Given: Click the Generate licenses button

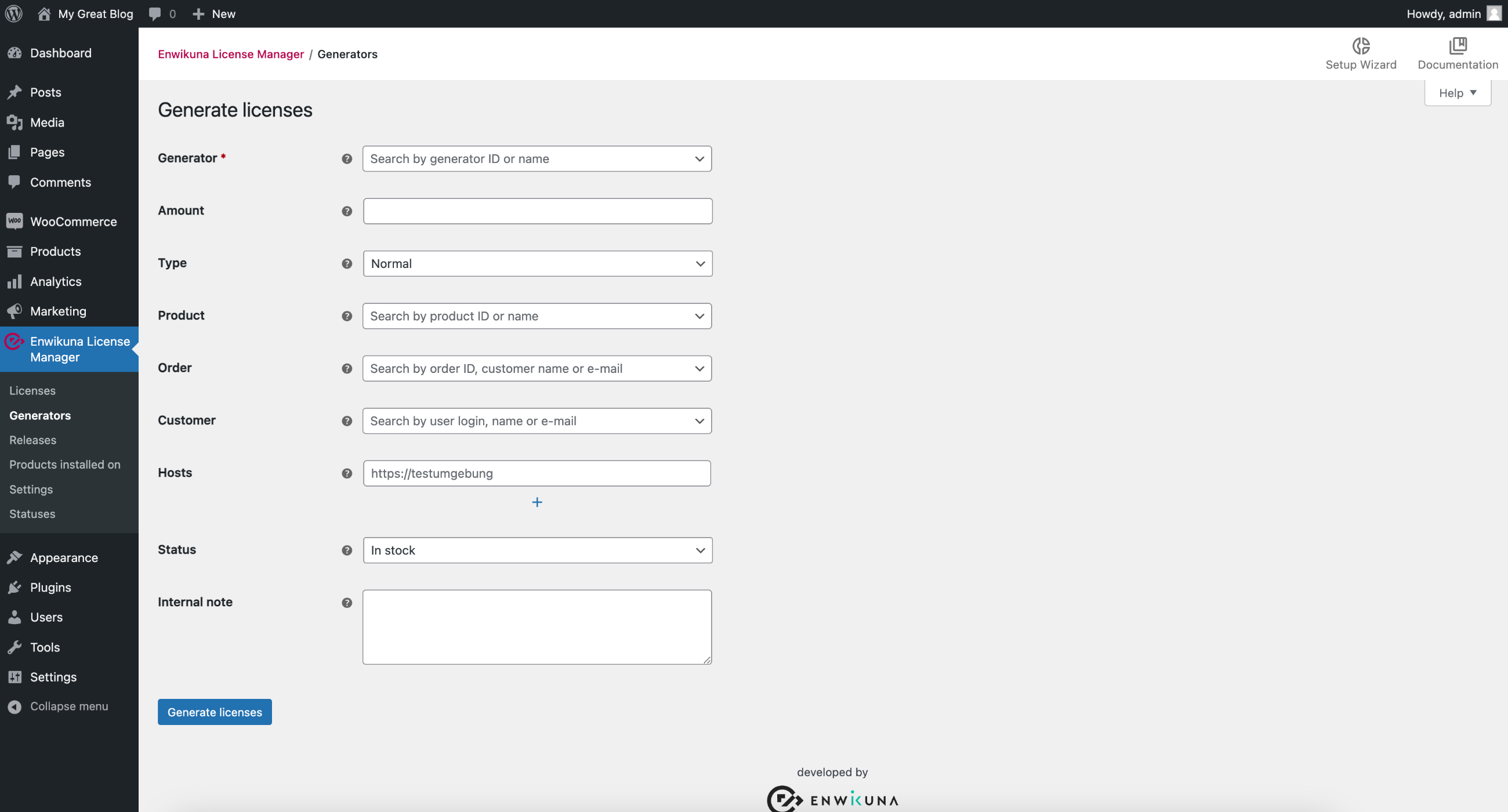Looking at the screenshot, I should 214,711.
